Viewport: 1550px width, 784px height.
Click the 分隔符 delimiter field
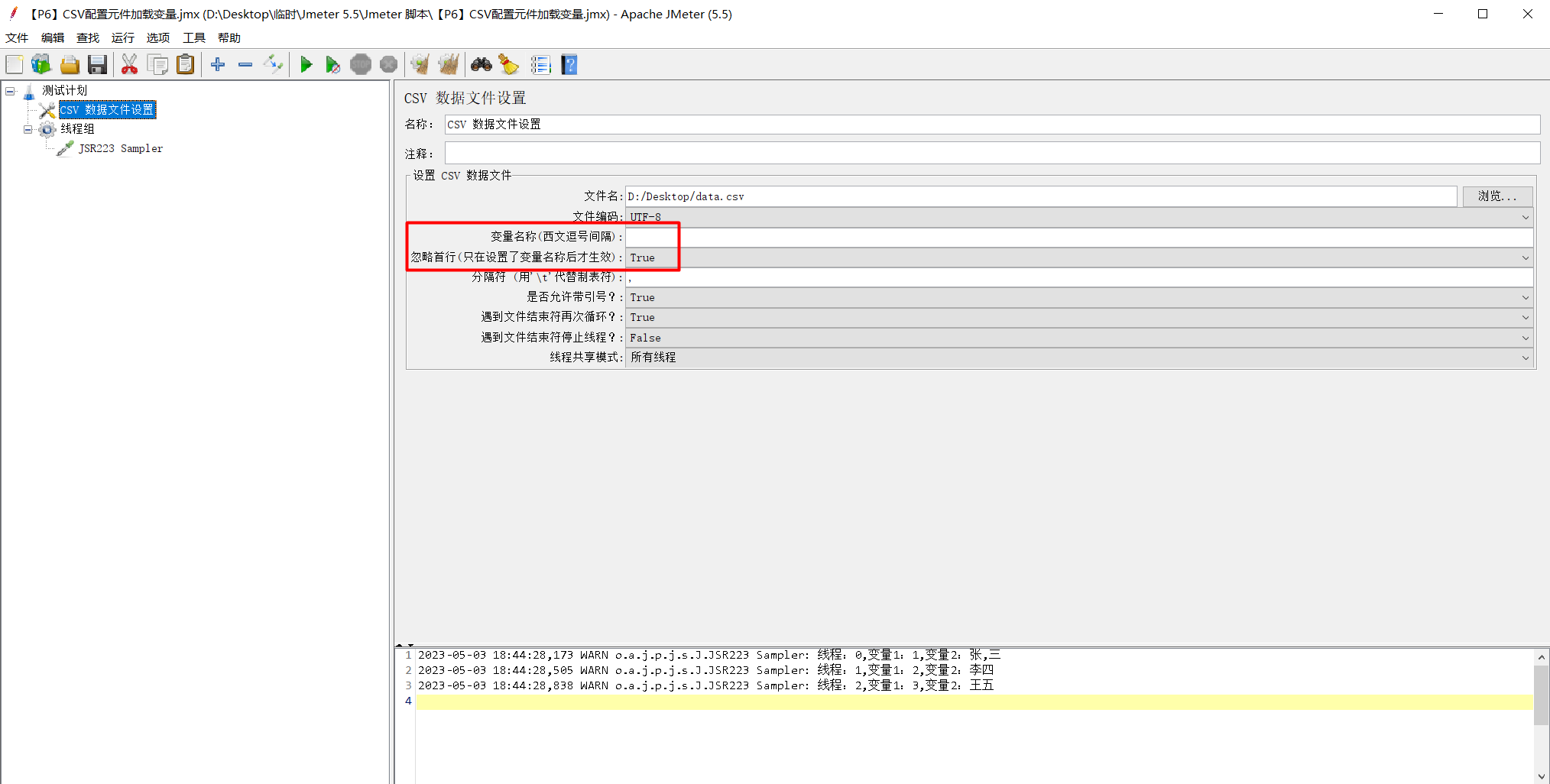(1080, 277)
